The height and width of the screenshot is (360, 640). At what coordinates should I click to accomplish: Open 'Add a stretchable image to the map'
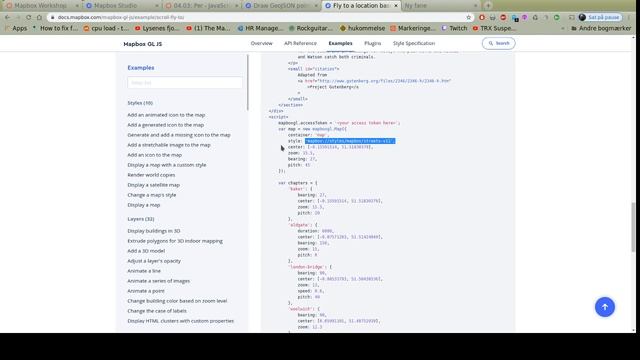click(x=169, y=145)
